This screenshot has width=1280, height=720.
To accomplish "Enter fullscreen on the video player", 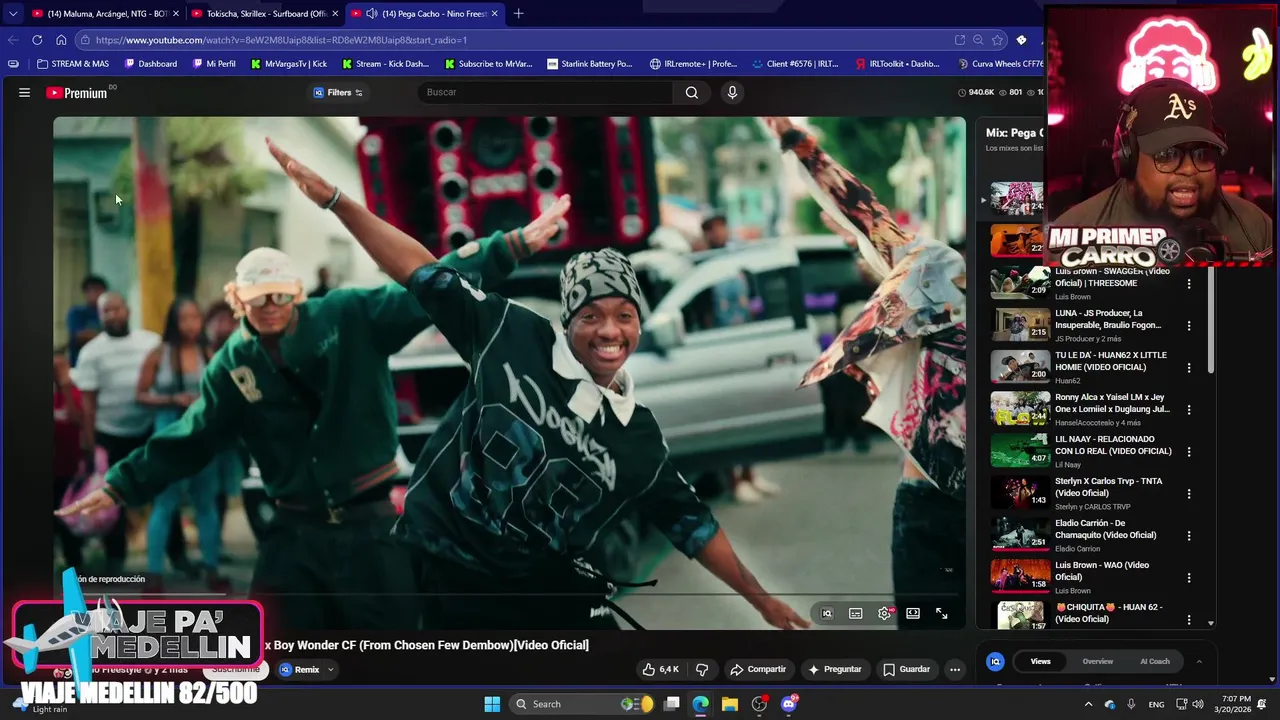I will click(941, 613).
